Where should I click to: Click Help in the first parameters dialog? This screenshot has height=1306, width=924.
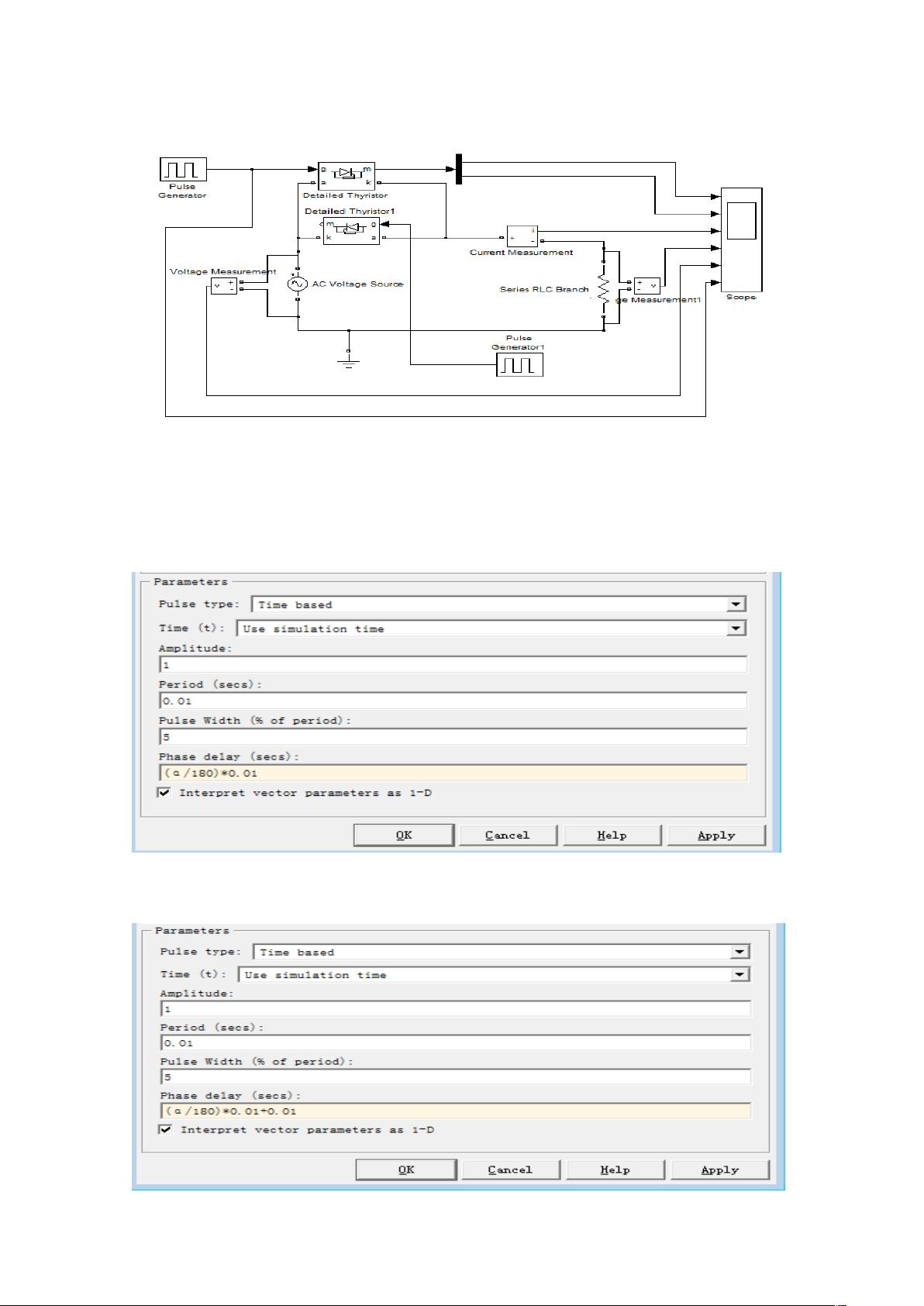coord(612,835)
